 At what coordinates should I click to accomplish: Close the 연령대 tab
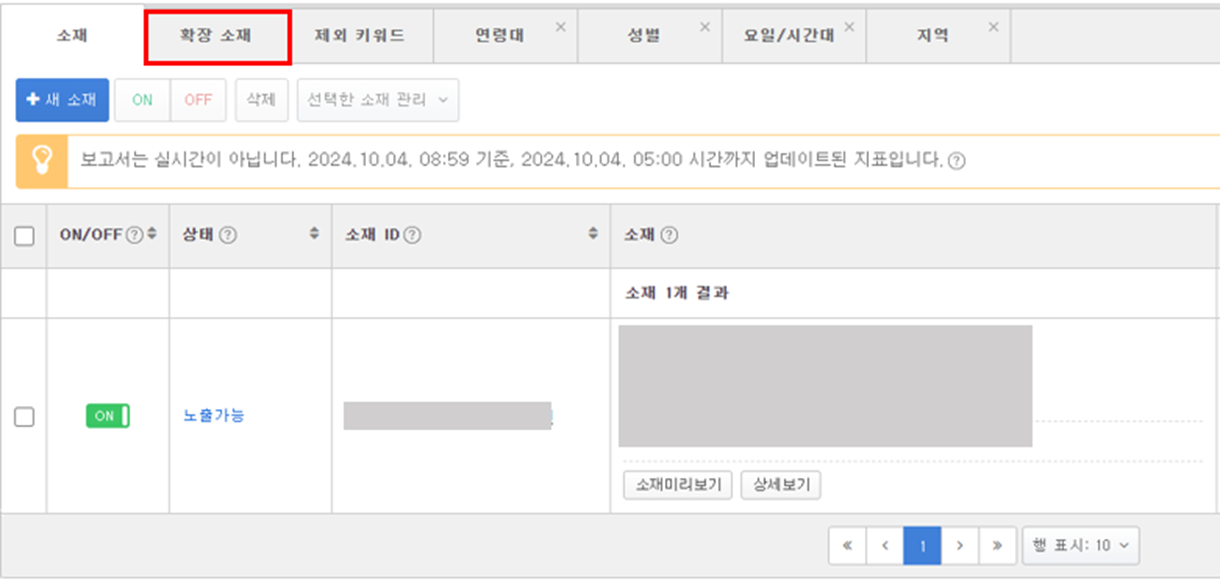pos(560,27)
